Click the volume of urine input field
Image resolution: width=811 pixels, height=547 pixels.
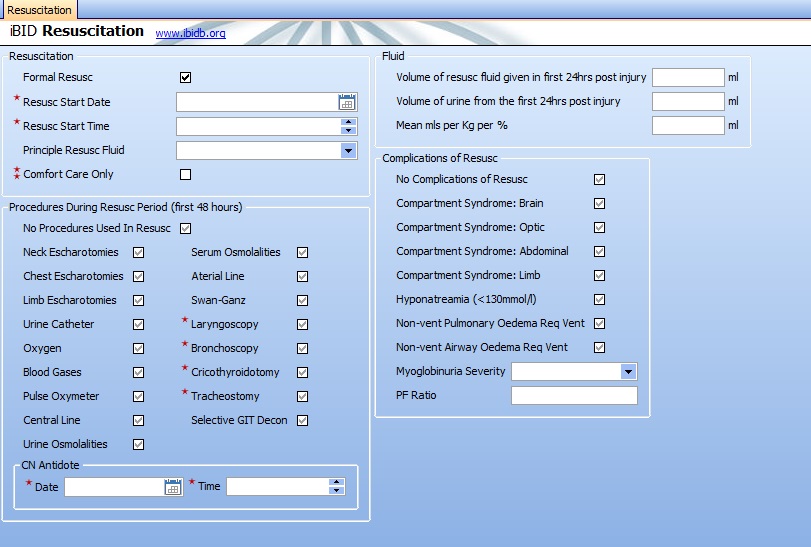click(x=687, y=101)
